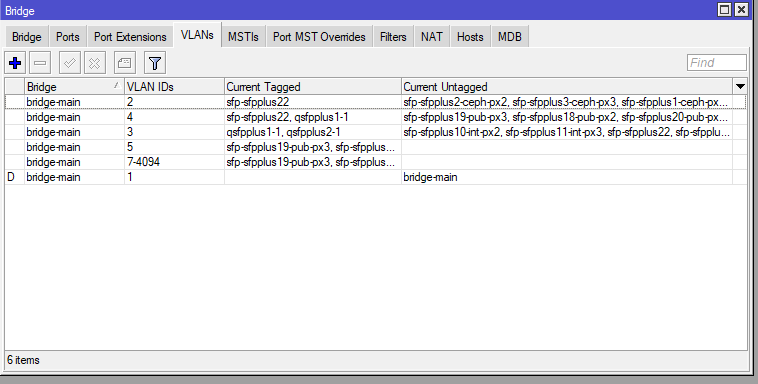
Task: Select the row with VLAN IDs 7-4094
Action: click(x=376, y=162)
